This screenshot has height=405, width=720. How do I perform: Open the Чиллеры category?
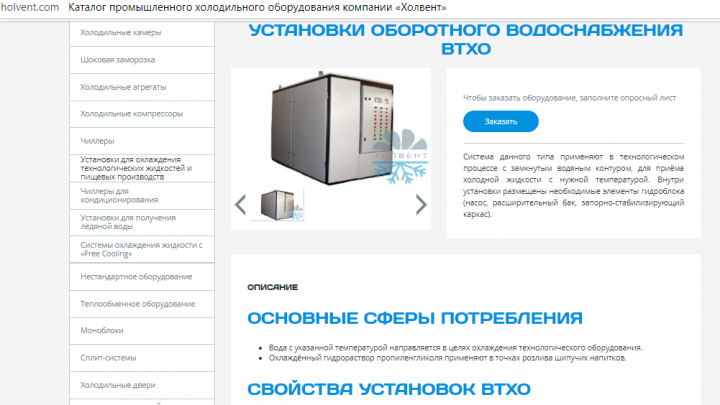(x=142, y=141)
